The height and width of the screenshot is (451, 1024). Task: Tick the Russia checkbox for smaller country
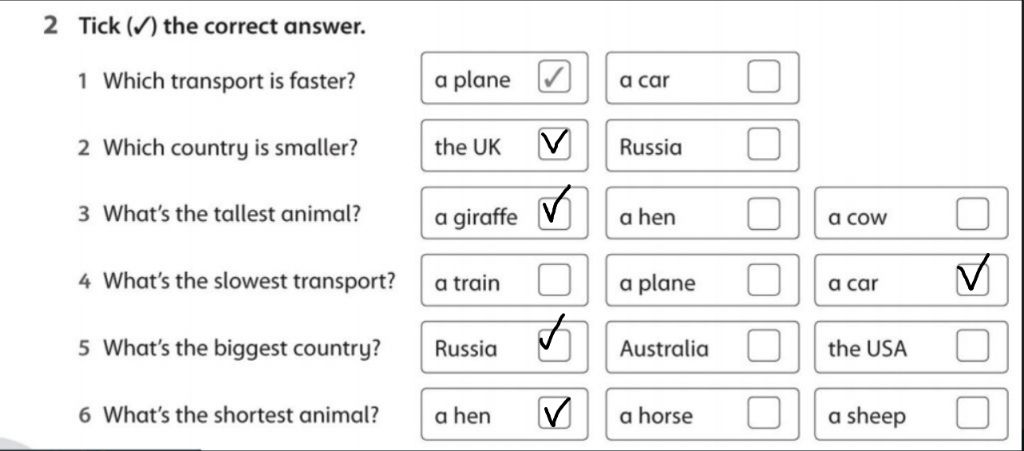point(763,144)
